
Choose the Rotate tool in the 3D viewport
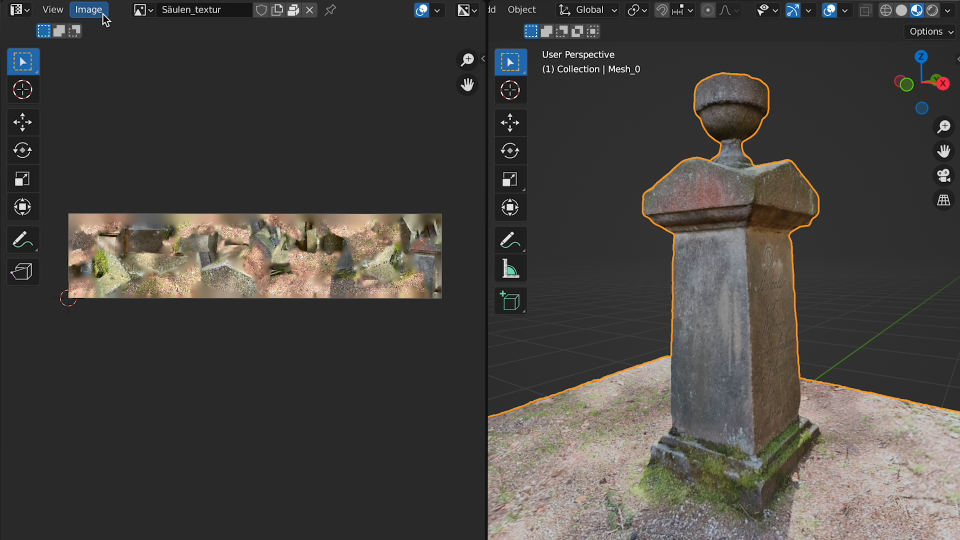510,151
